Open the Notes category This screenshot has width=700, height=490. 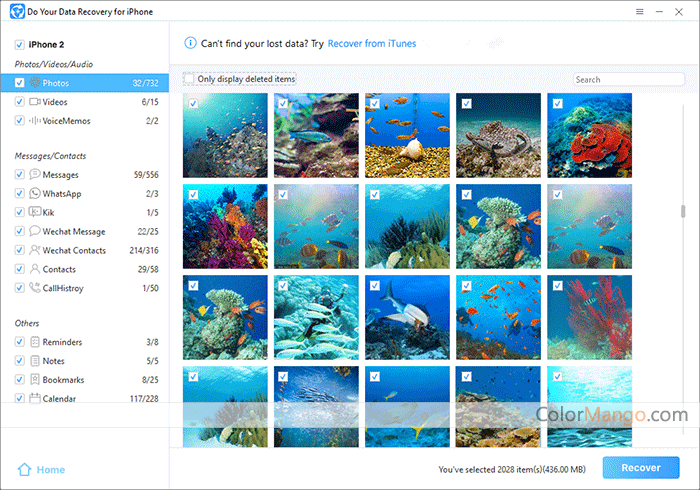(x=53, y=361)
